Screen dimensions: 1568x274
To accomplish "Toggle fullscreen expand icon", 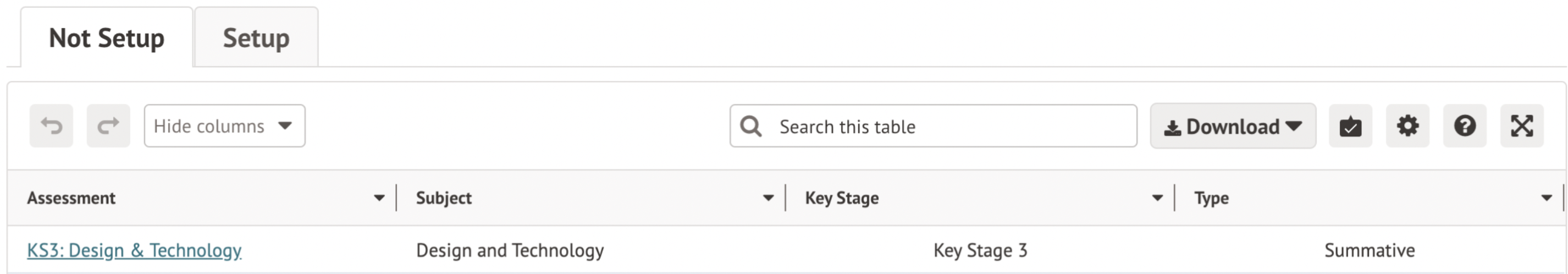I will pyautogui.click(x=1522, y=126).
